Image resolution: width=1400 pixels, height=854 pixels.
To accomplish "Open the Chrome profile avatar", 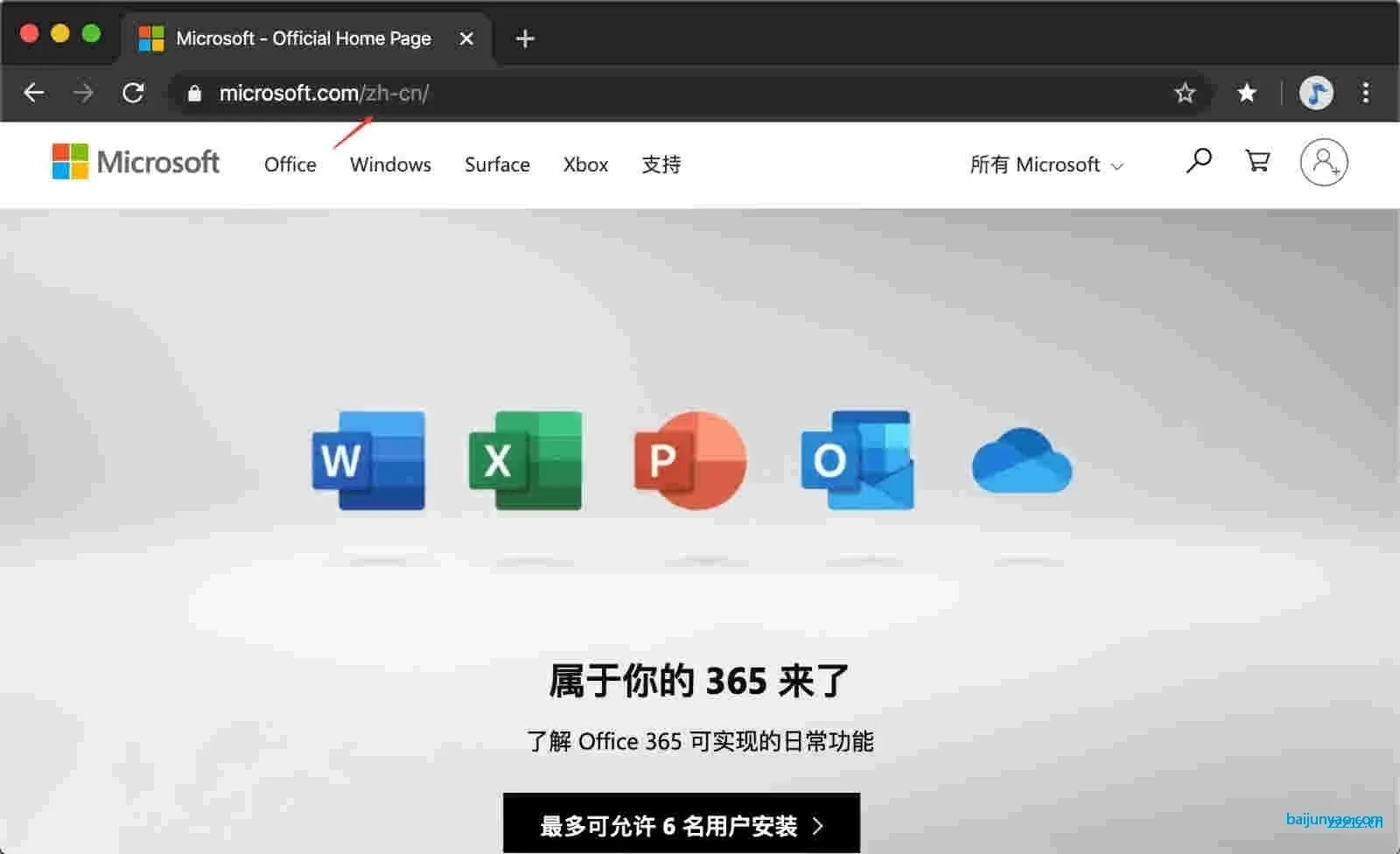I will click(1316, 93).
